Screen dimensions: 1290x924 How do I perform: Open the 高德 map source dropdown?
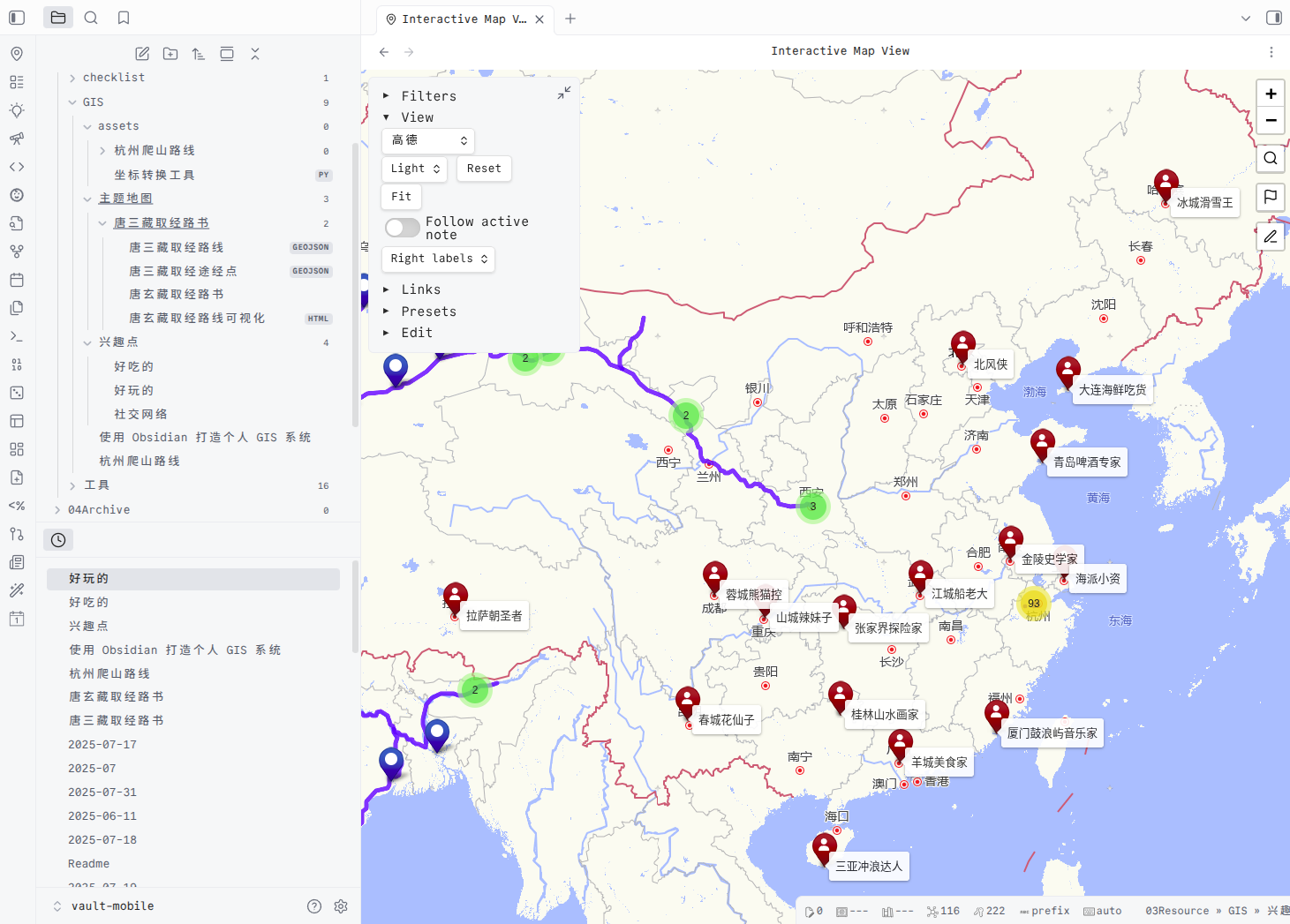[x=428, y=140]
